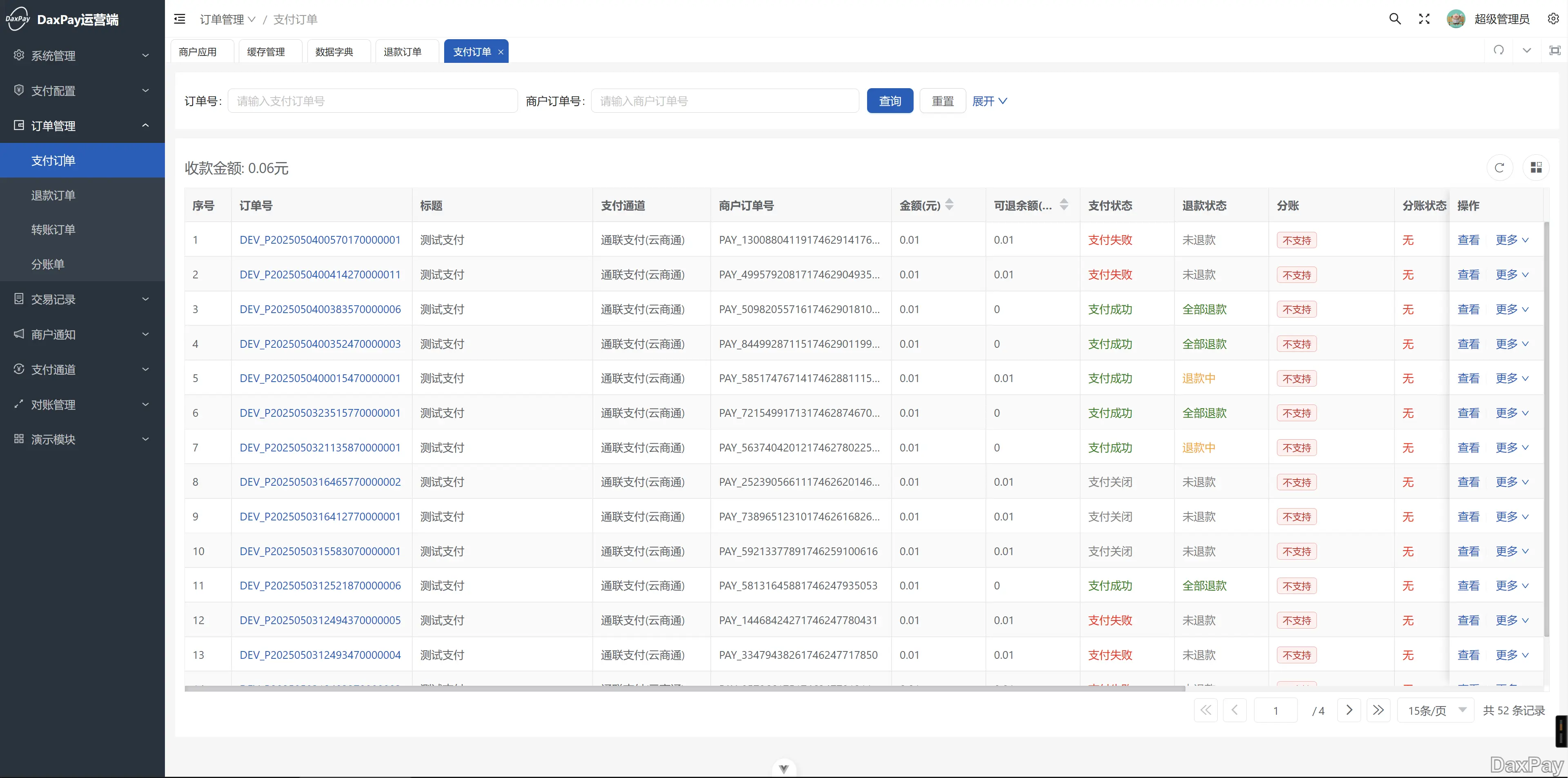This screenshot has width=1568, height=778.
Task: Open the 15条/页 page size dropdown
Action: [x=1436, y=710]
